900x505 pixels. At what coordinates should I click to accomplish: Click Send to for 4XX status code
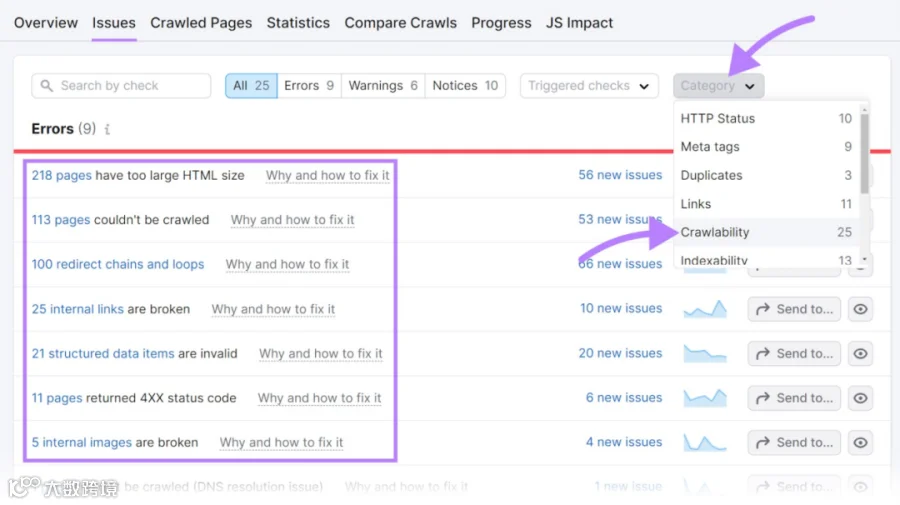point(794,398)
